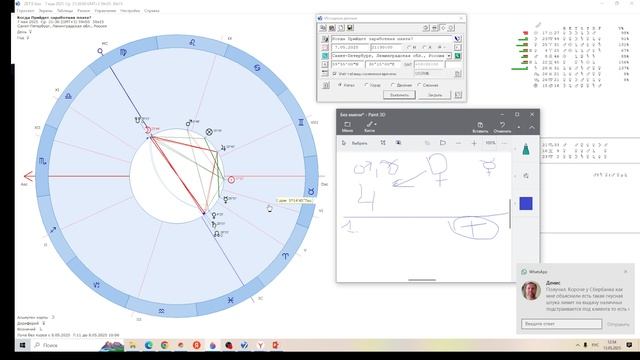The width and height of the screenshot is (640, 360).
Task: Select the green marker brush in Paint 3D sidebar
Action: tap(526, 149)
